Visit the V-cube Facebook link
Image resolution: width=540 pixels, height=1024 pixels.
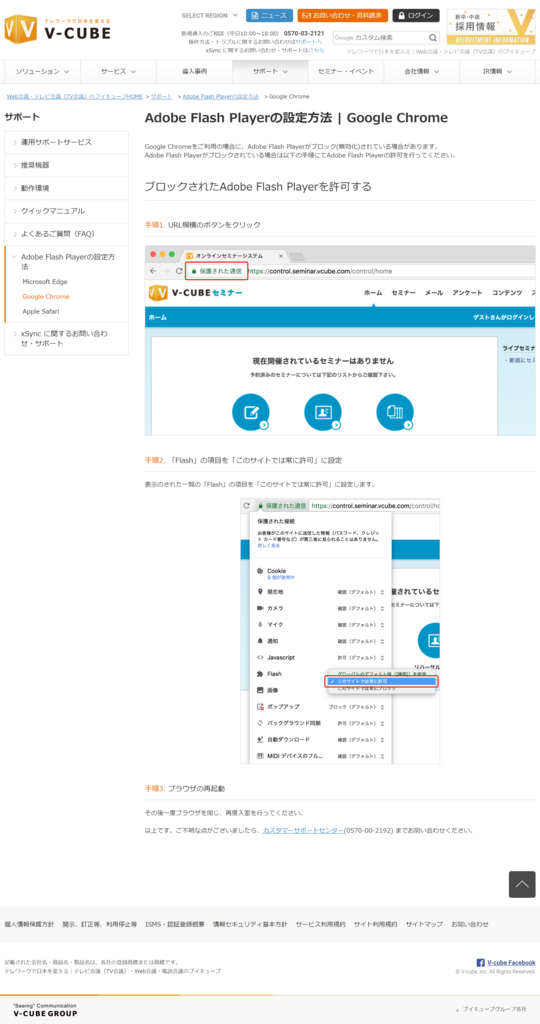pos(511,963)
